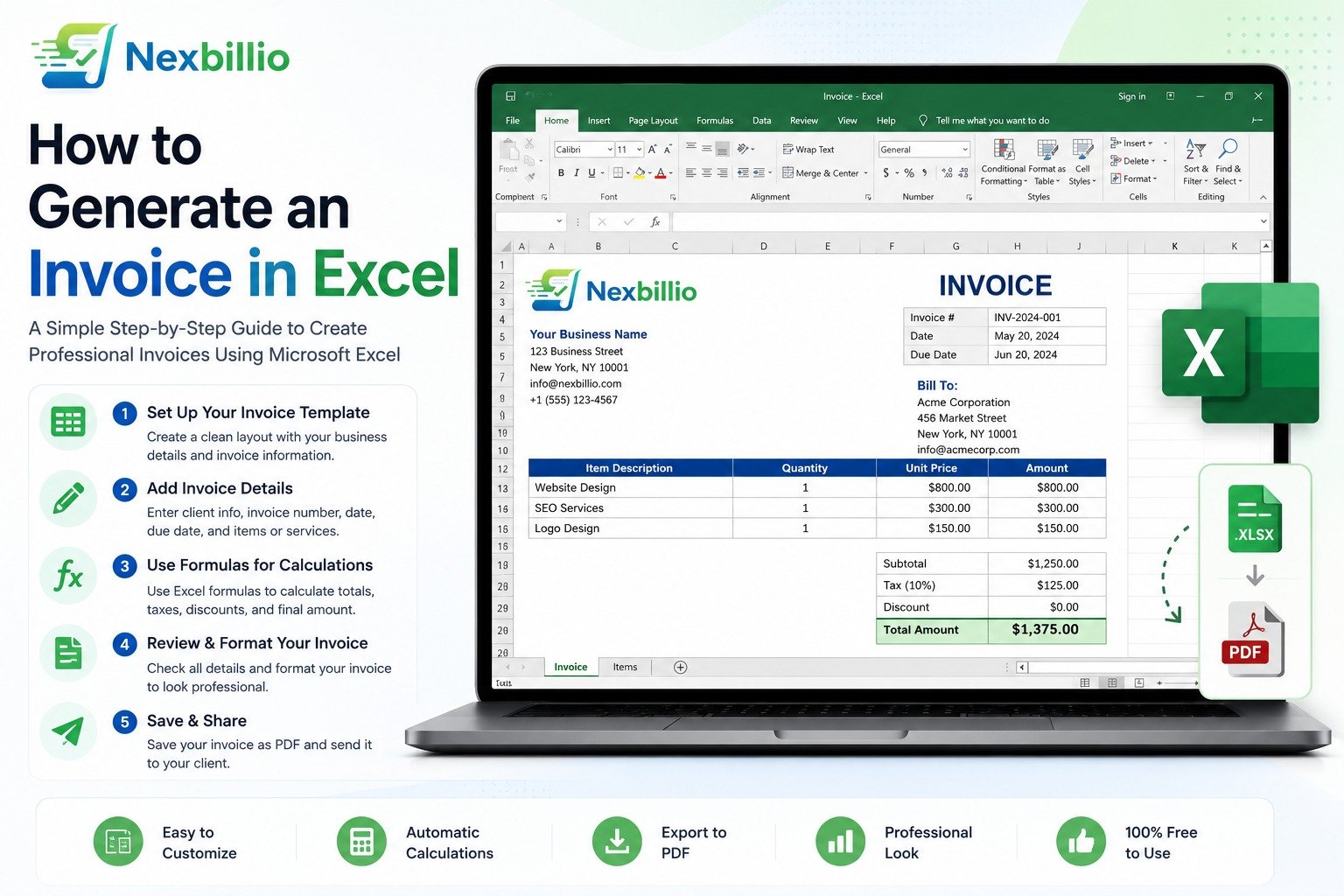
Task: Toggle Bold formatting
Action: pos(561,173)
